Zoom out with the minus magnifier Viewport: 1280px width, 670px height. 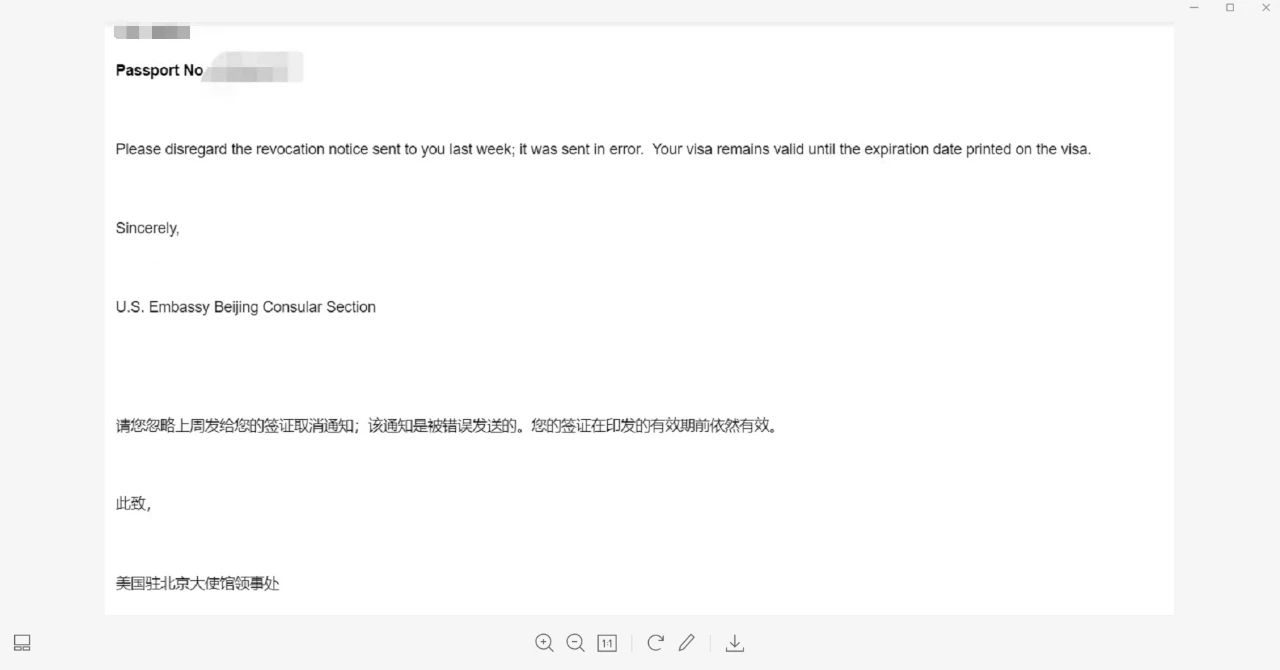(575, 643)
